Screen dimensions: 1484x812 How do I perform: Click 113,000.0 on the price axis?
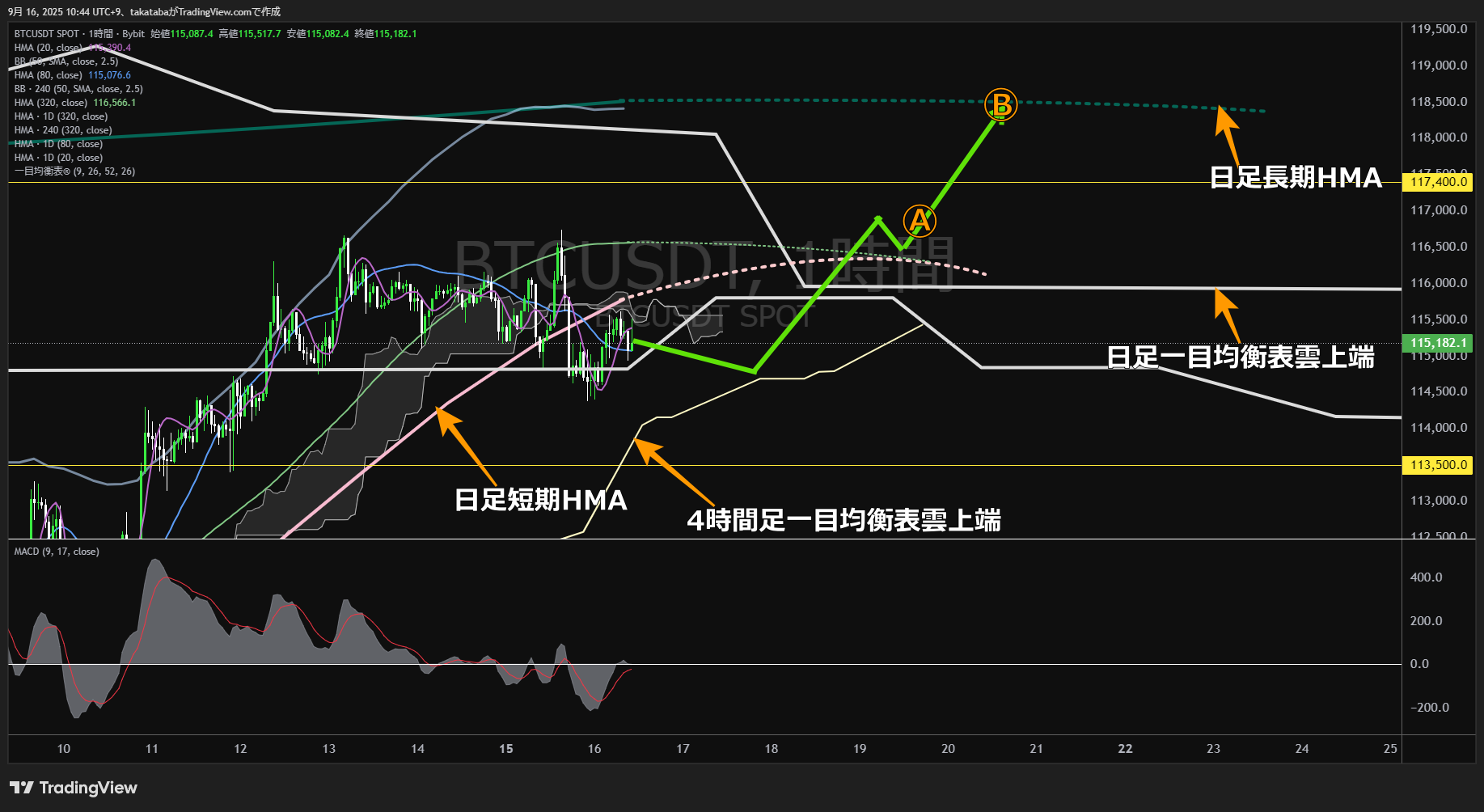tap(1439, 501)
